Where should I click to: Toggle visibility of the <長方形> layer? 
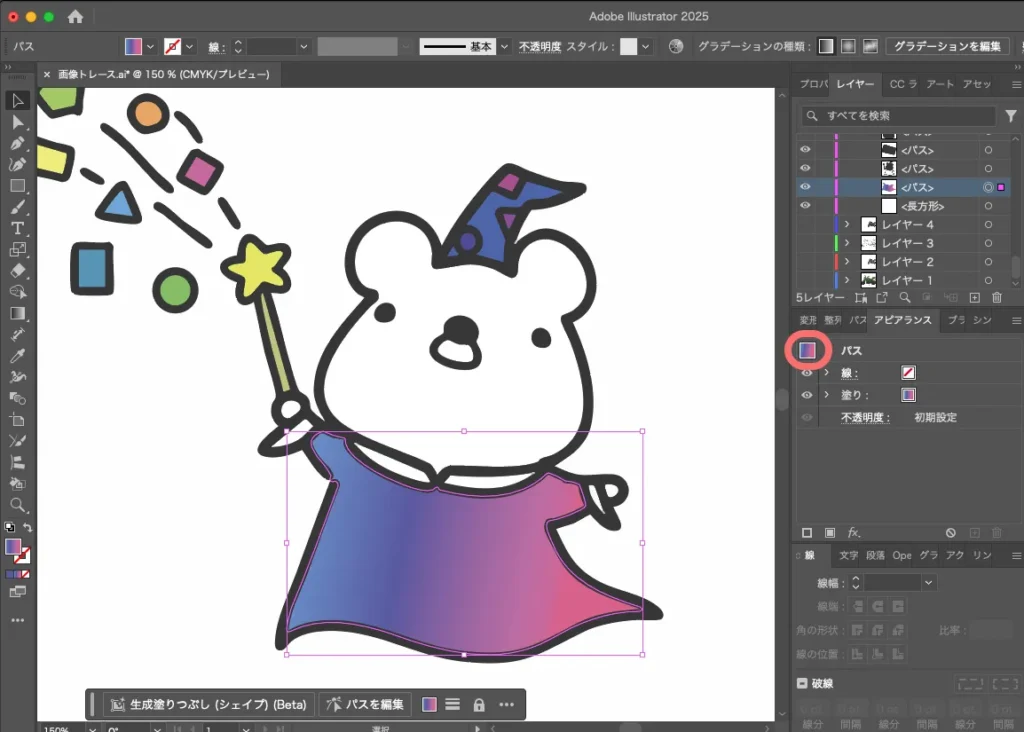tap(805, 206)
